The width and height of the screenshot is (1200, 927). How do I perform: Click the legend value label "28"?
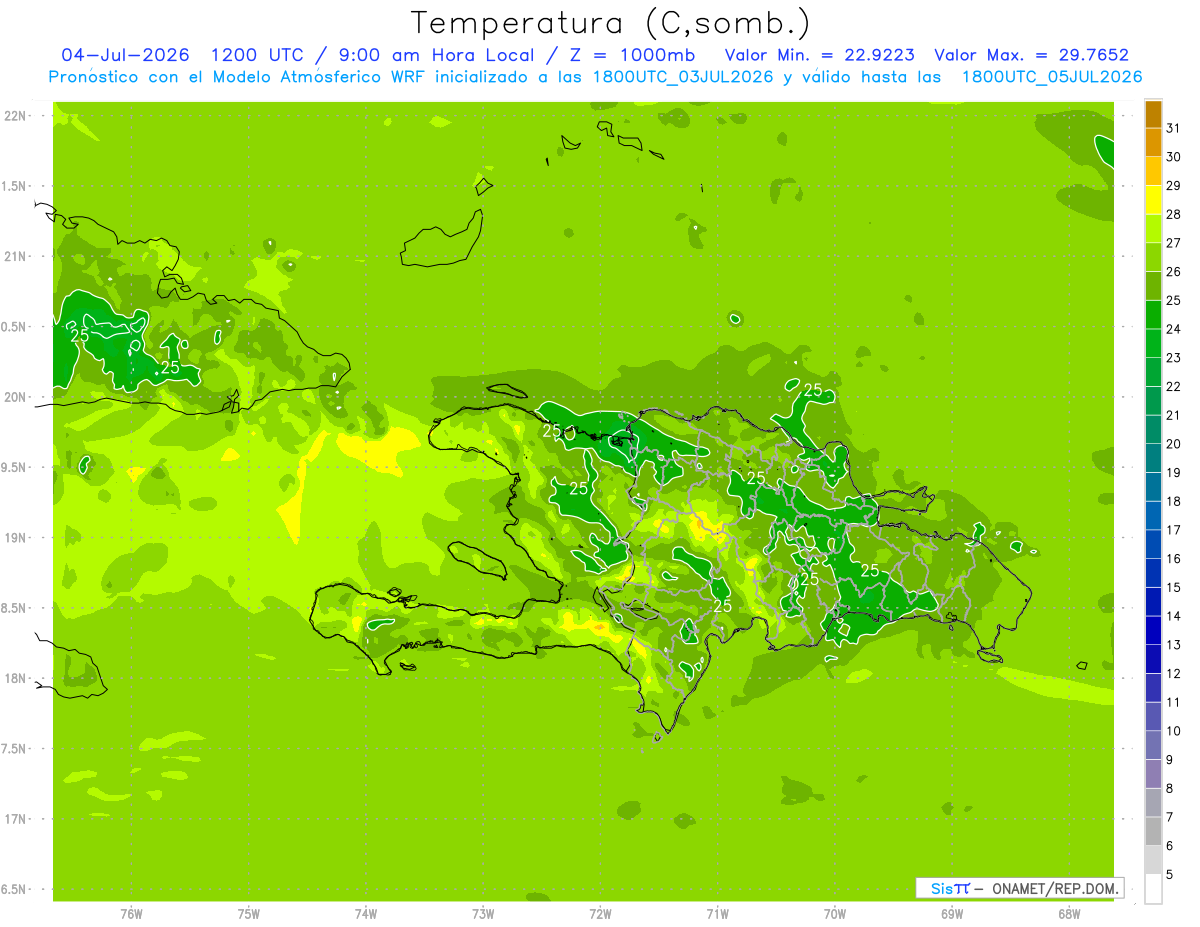tap(1174, 215)
